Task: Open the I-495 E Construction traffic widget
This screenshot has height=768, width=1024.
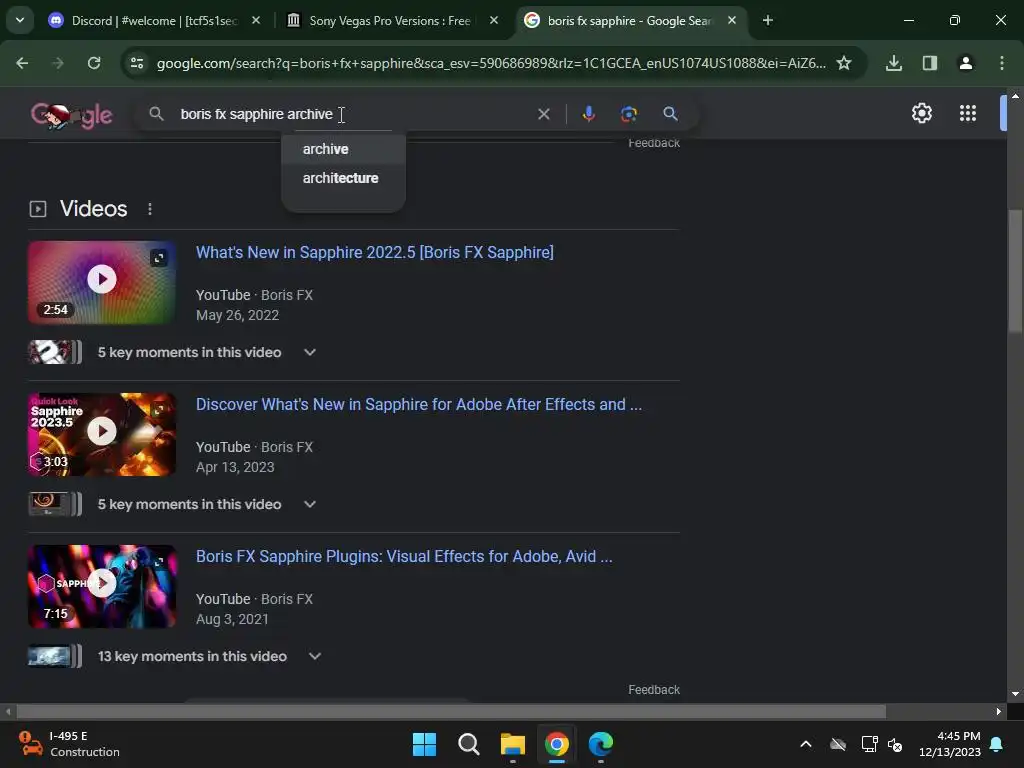Action: coord(69,744)
